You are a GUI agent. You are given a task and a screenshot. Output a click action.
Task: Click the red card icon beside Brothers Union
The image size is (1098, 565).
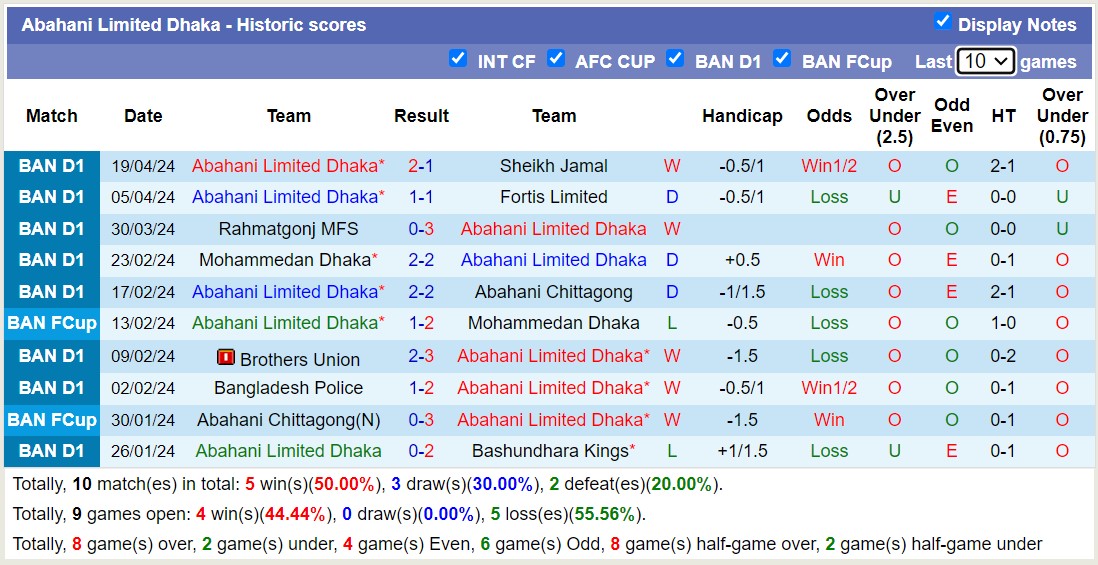point(226,357)
